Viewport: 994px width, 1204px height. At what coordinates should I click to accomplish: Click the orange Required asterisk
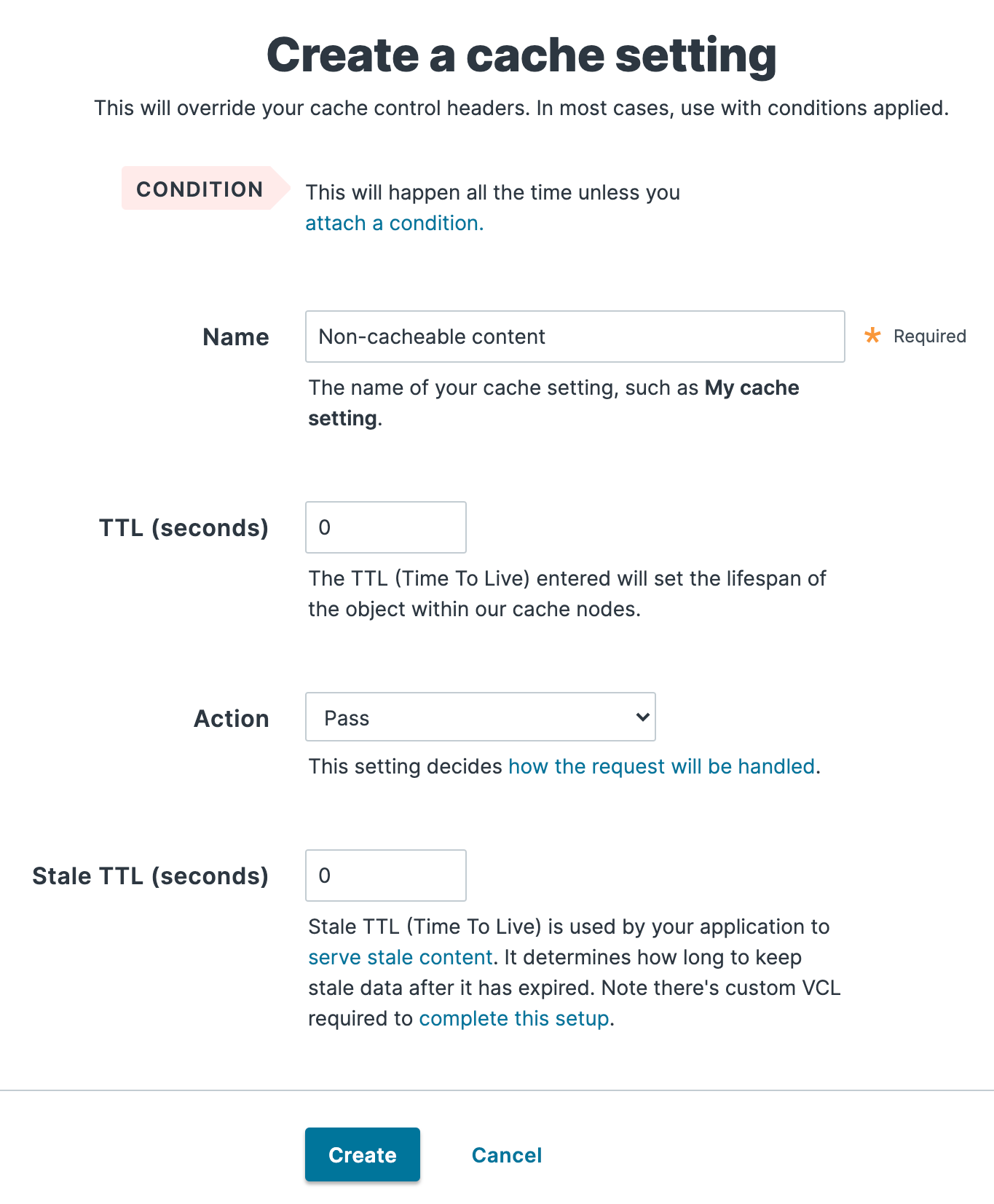[x=872, y=336]
